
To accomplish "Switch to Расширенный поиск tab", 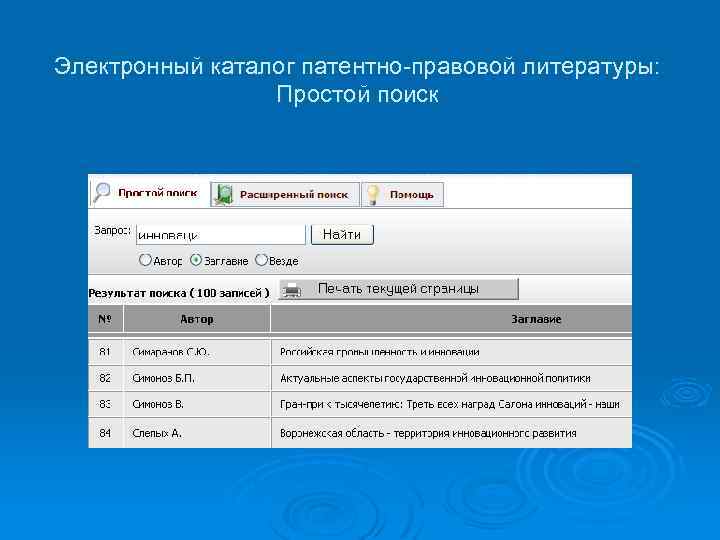I will coord(284,195).
